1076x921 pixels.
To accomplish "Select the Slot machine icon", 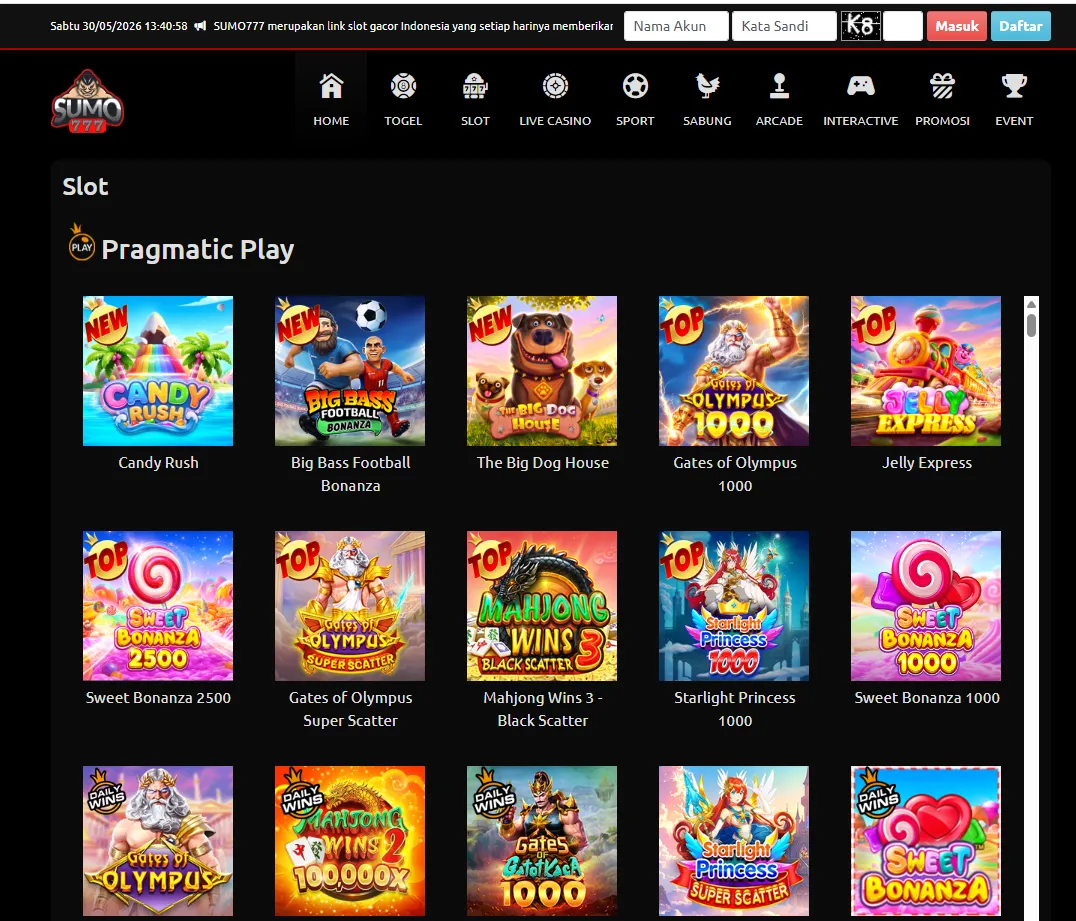I will (475, 86).
